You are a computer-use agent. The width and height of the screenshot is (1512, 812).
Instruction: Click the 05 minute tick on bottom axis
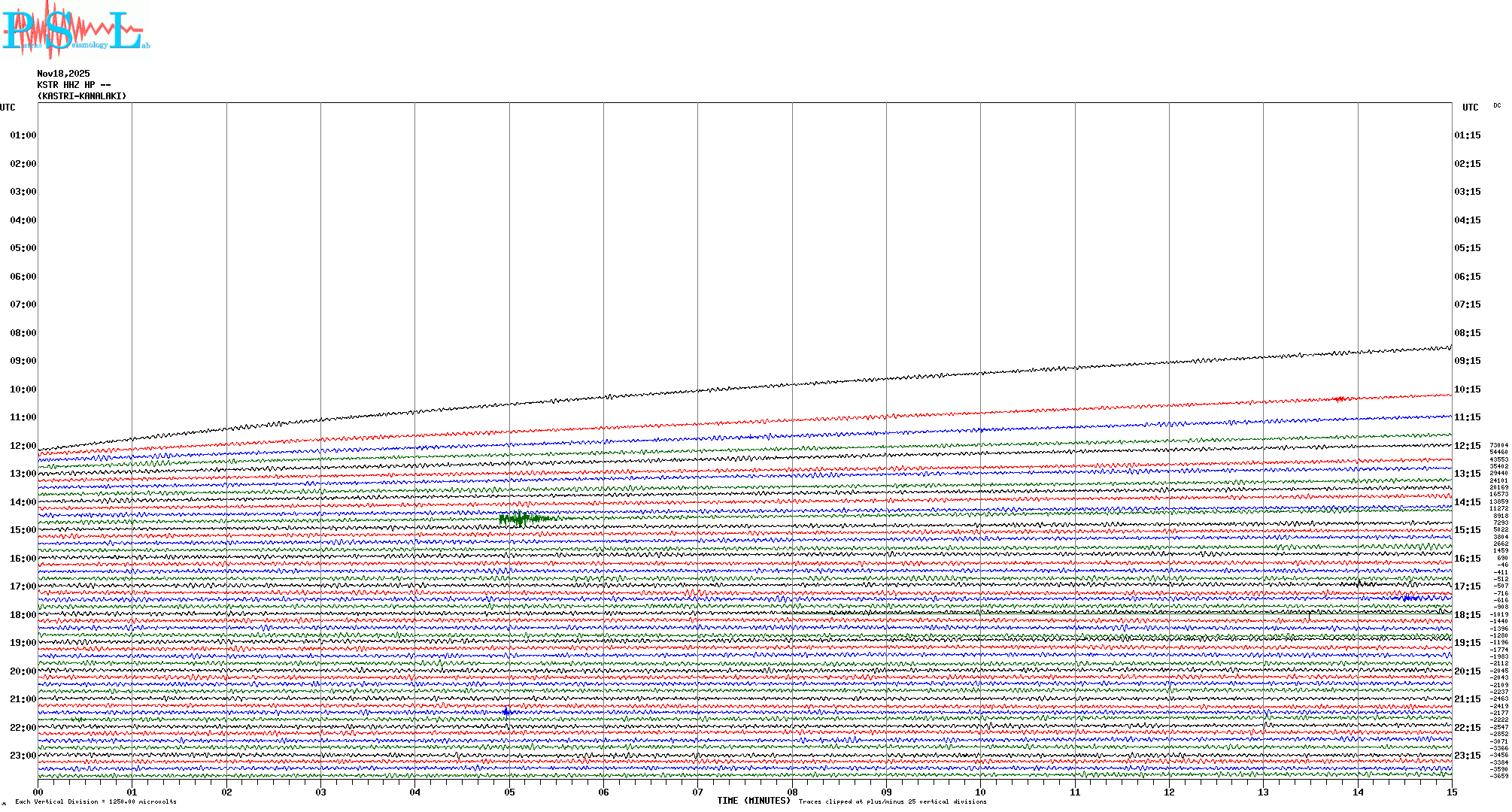click(x=509, y=792)
